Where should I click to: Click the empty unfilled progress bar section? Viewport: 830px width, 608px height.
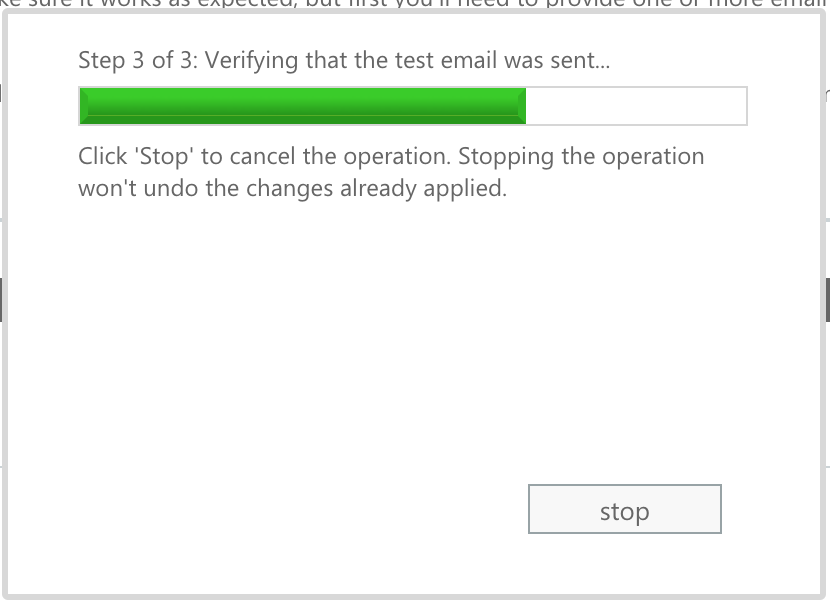tap(636, 106)
